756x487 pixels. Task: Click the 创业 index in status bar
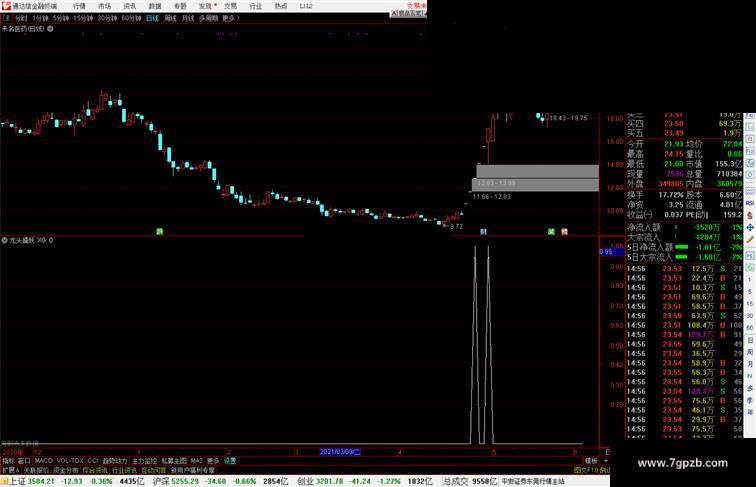(305, 481)
